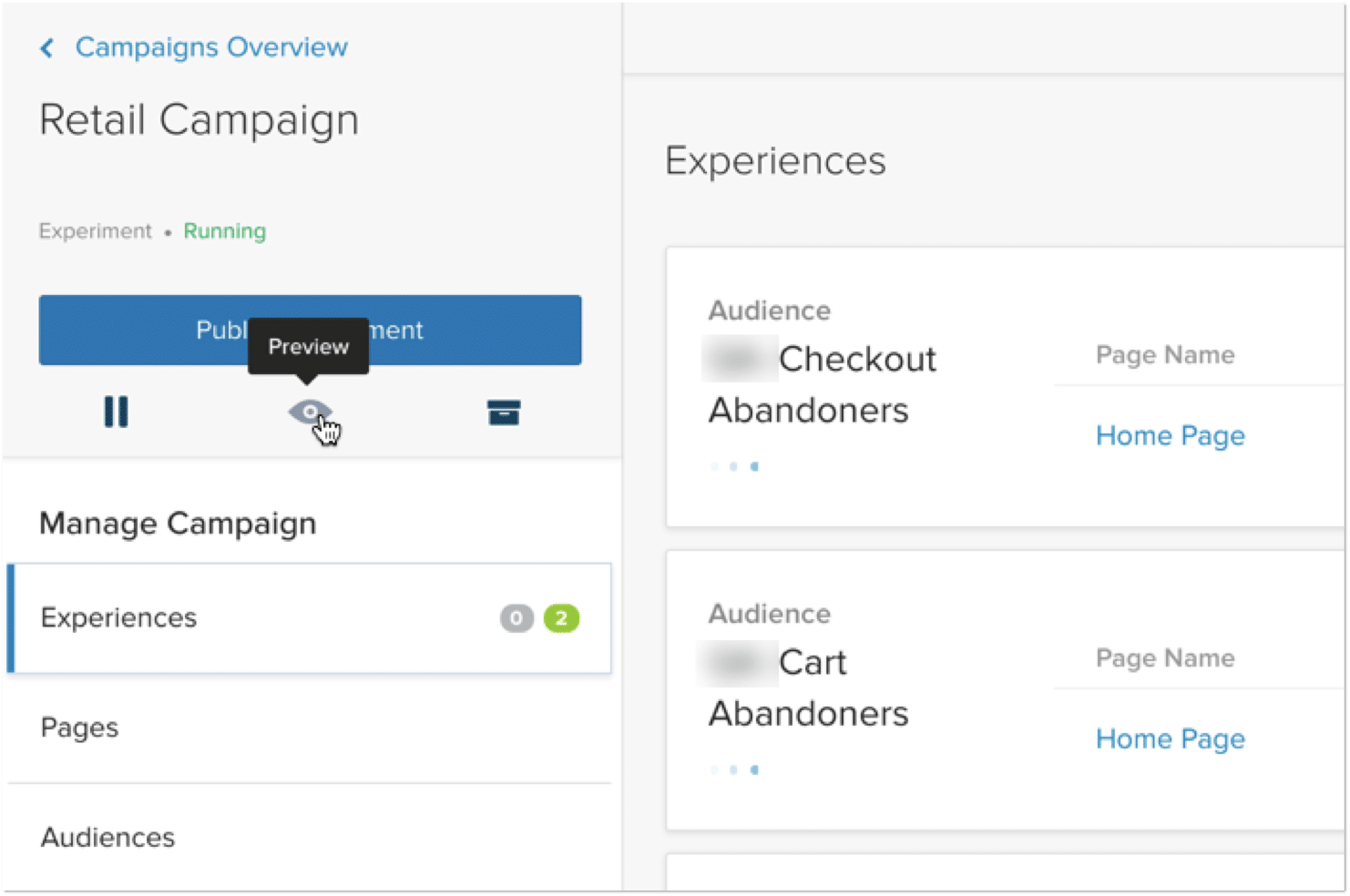Collapse the Manage Campaign section
The image size is (1350, 896).
pyautogui.click(x=178, y=524)
